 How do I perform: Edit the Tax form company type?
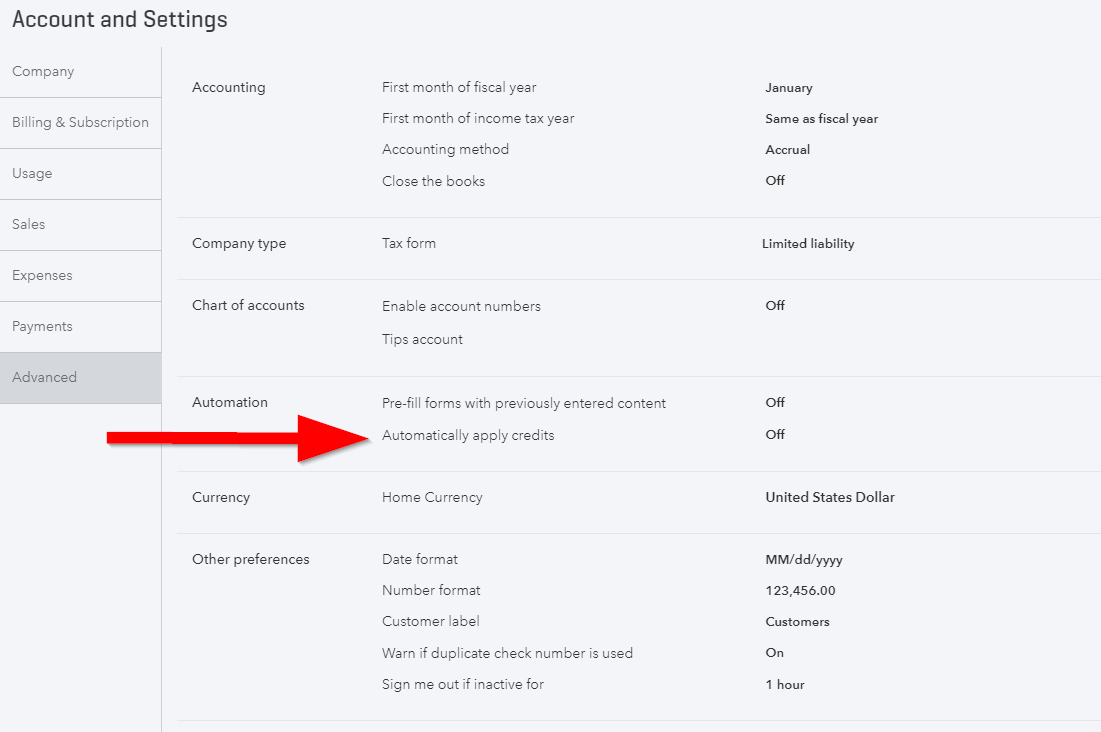coord(409,243)
